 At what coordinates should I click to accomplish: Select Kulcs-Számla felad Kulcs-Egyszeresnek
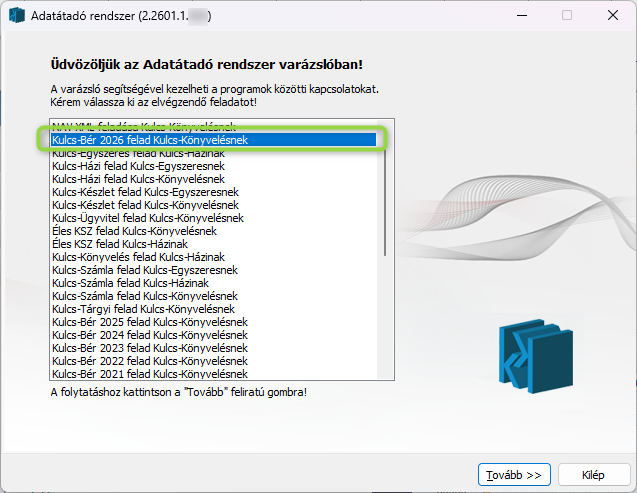(214, 270)
